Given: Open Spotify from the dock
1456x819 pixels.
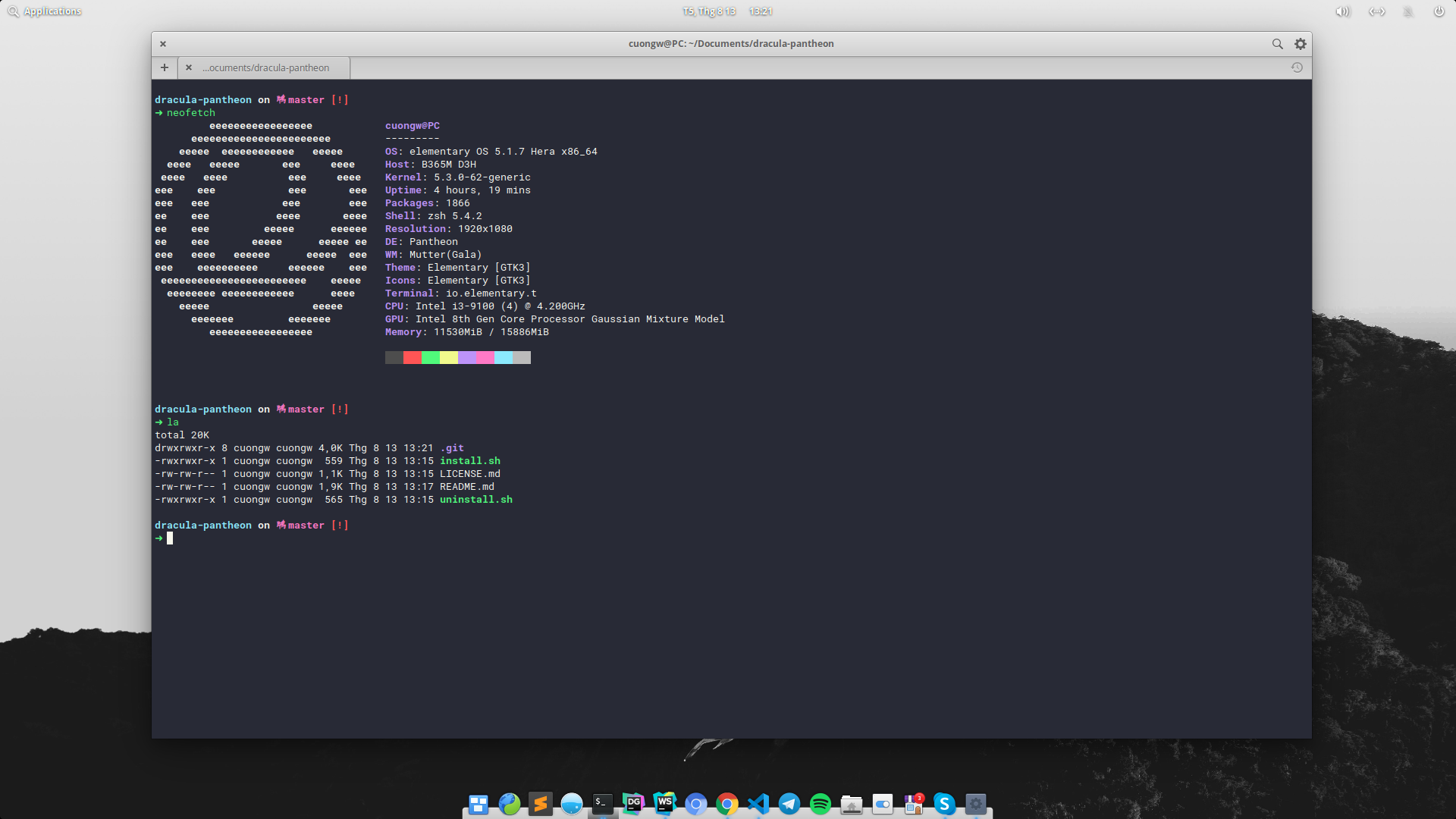Looking at the screenshot, I should tap(821, 804).
